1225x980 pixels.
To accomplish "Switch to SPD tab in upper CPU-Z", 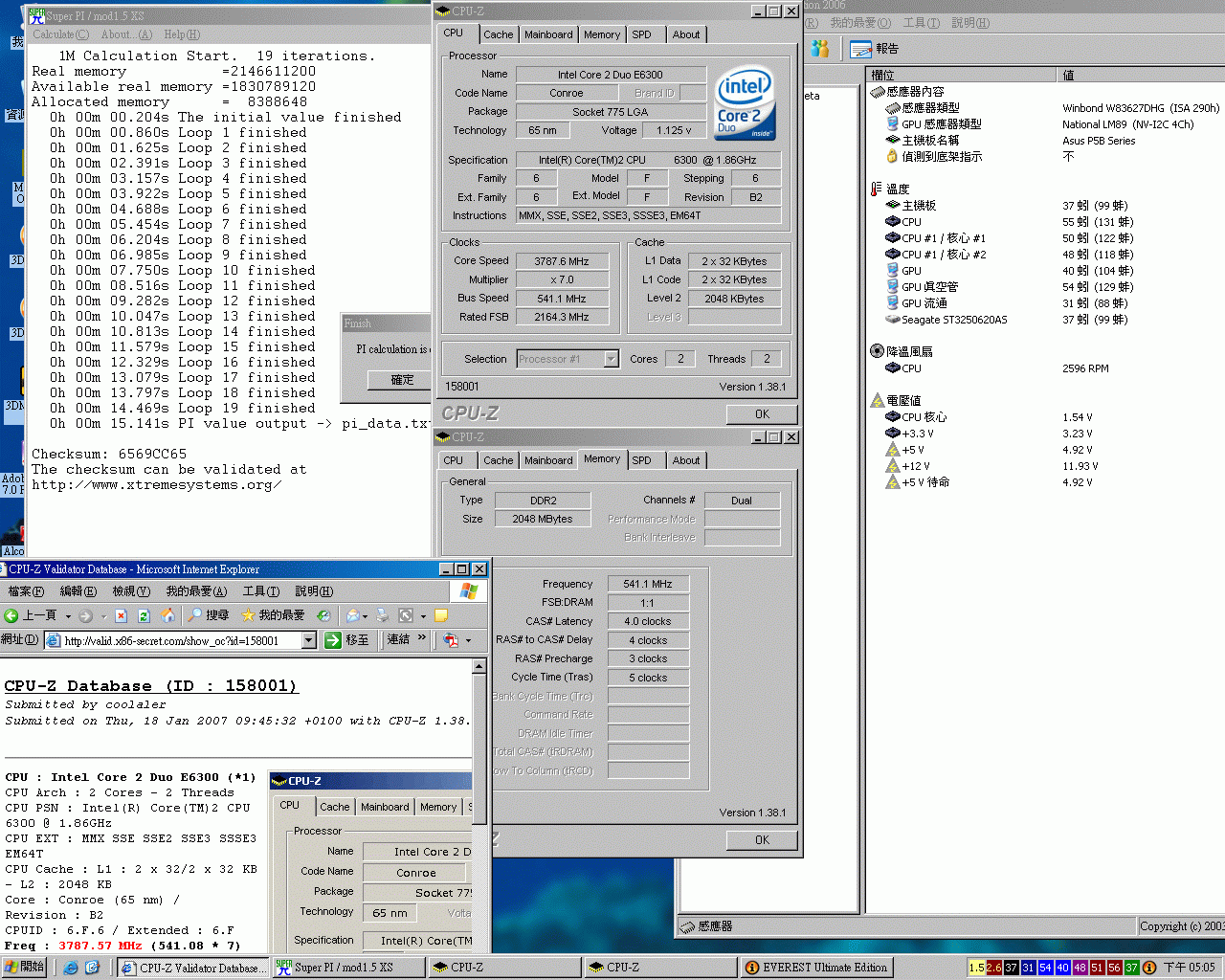I will (641, 34).
